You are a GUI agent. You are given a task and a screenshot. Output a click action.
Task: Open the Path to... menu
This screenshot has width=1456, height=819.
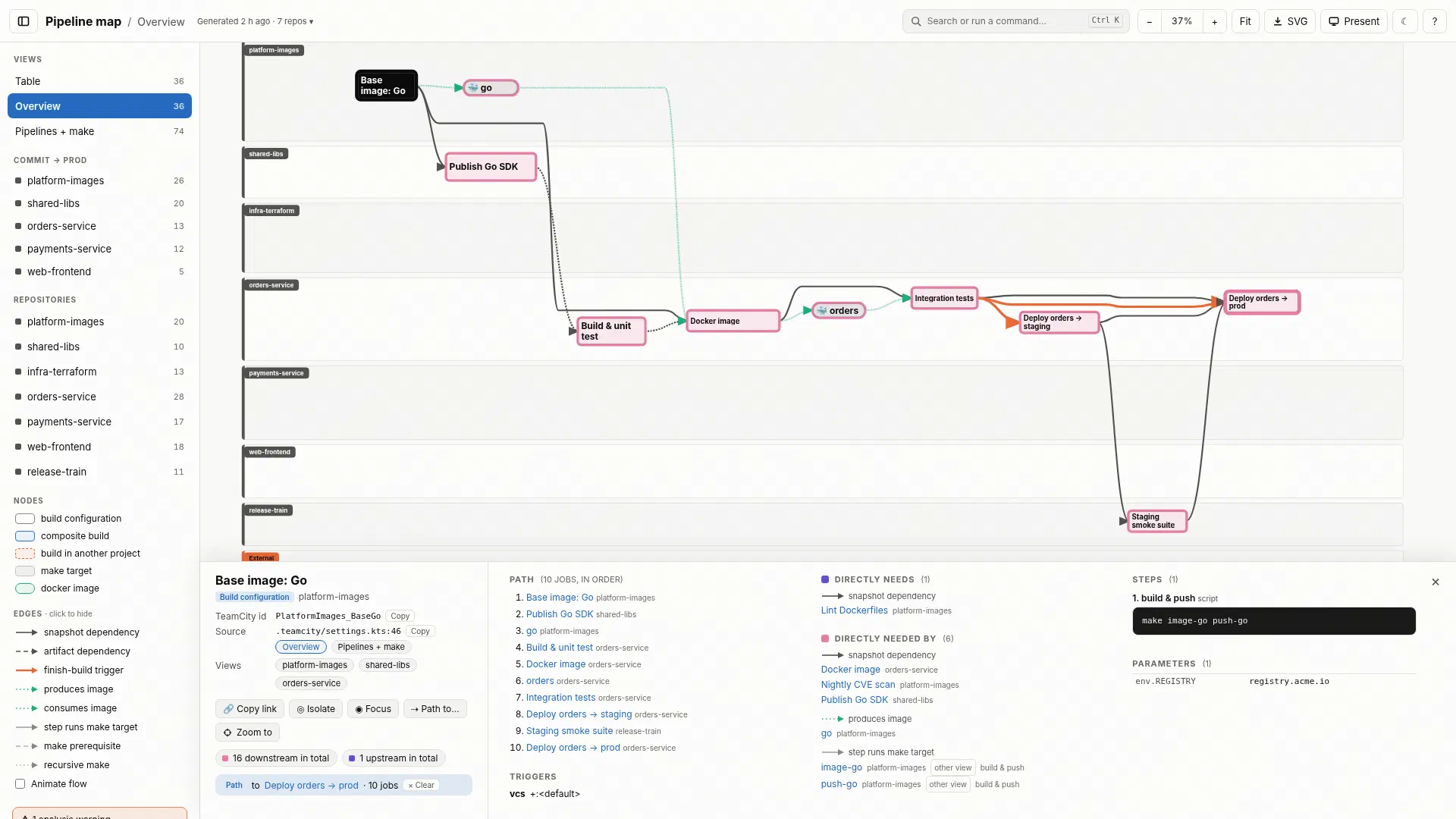(x=435, y=709)
